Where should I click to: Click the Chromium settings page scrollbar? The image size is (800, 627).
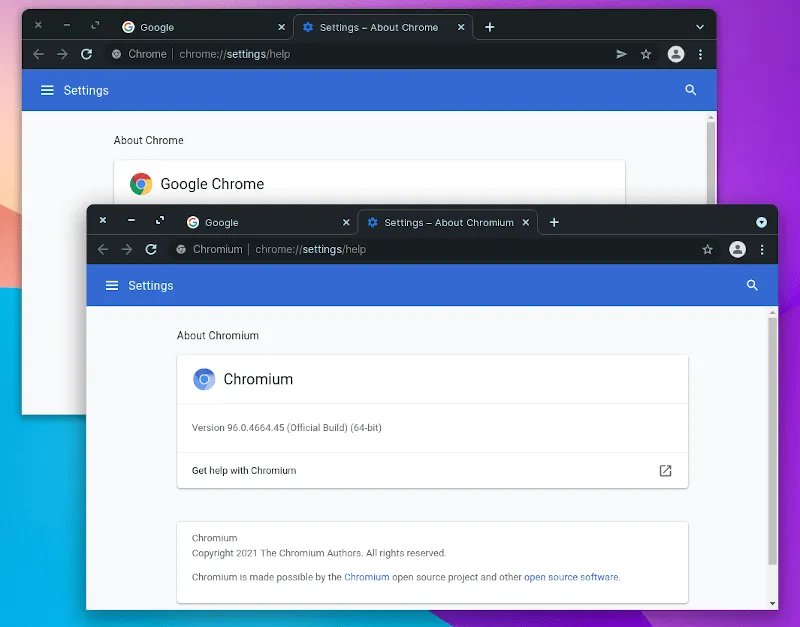(772, 450)
